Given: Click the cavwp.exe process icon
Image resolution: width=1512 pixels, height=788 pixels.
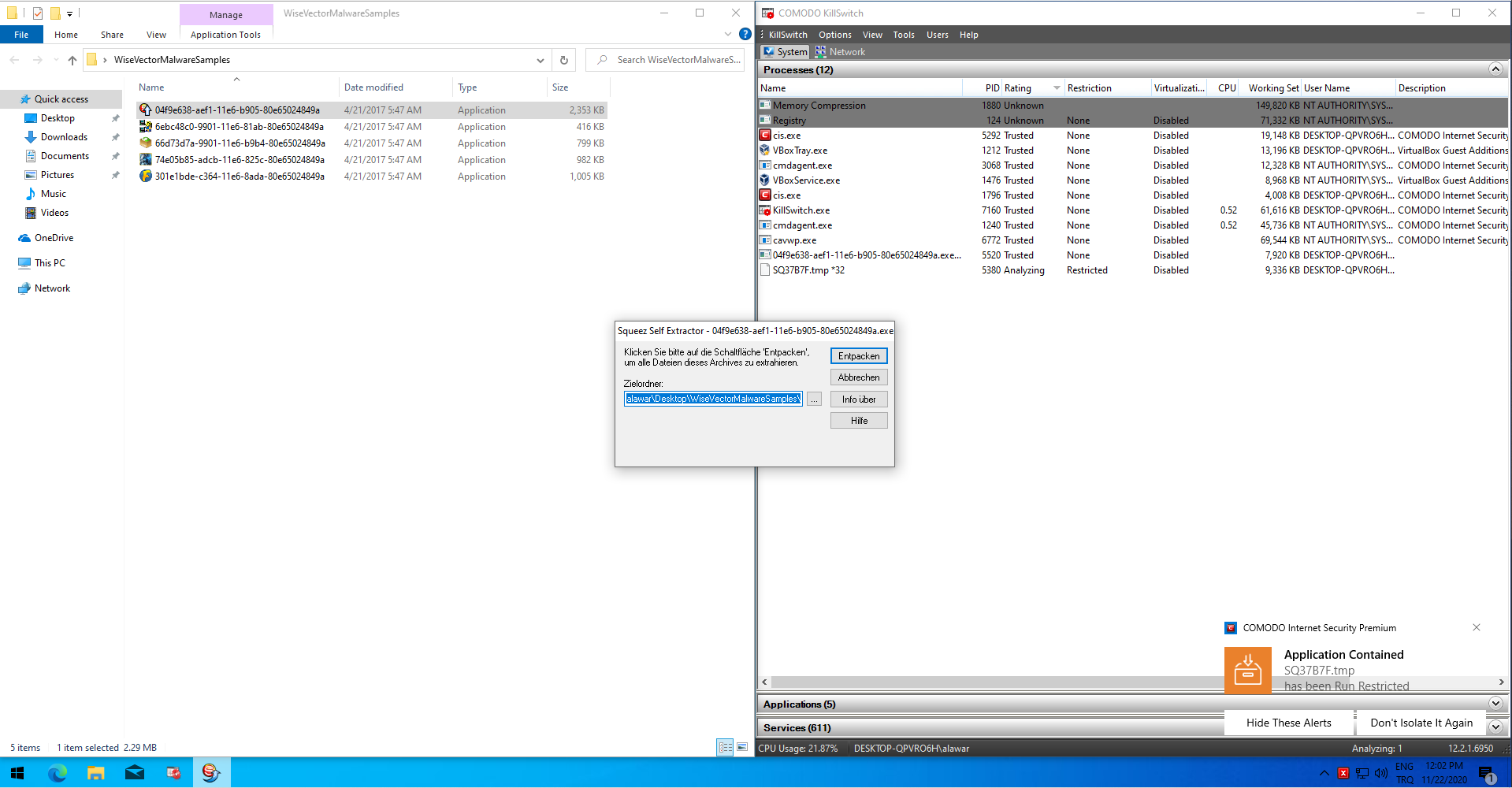Looking at the screenshot, I should (x=764, y=240).
